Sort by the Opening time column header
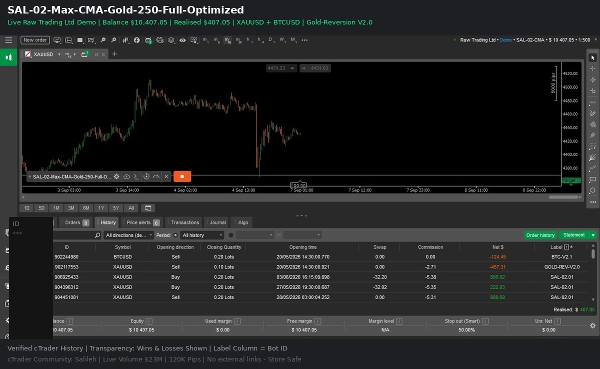600x369 pixels. pos(303,247)
